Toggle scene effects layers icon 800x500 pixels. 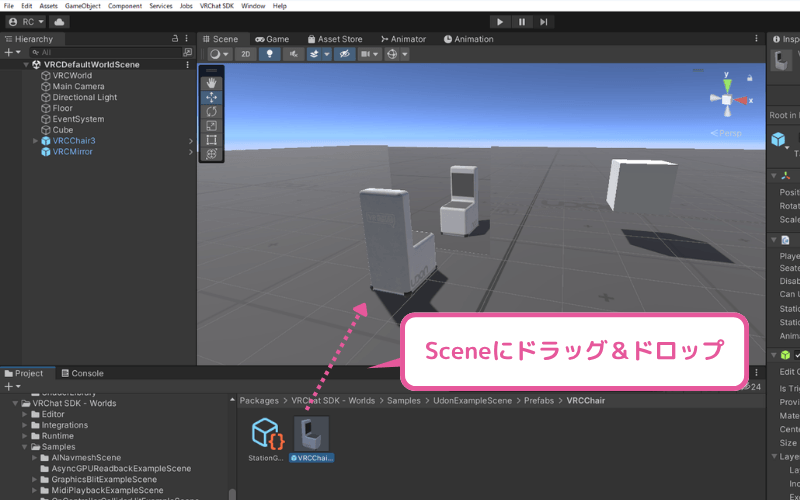point(314,54)
